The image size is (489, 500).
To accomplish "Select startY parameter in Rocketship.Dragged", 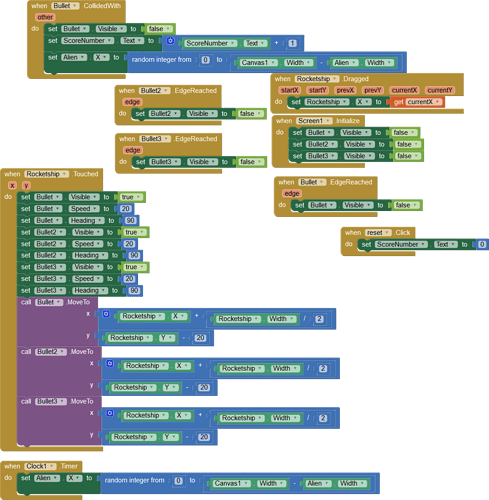I will click(x=317, y=90).
